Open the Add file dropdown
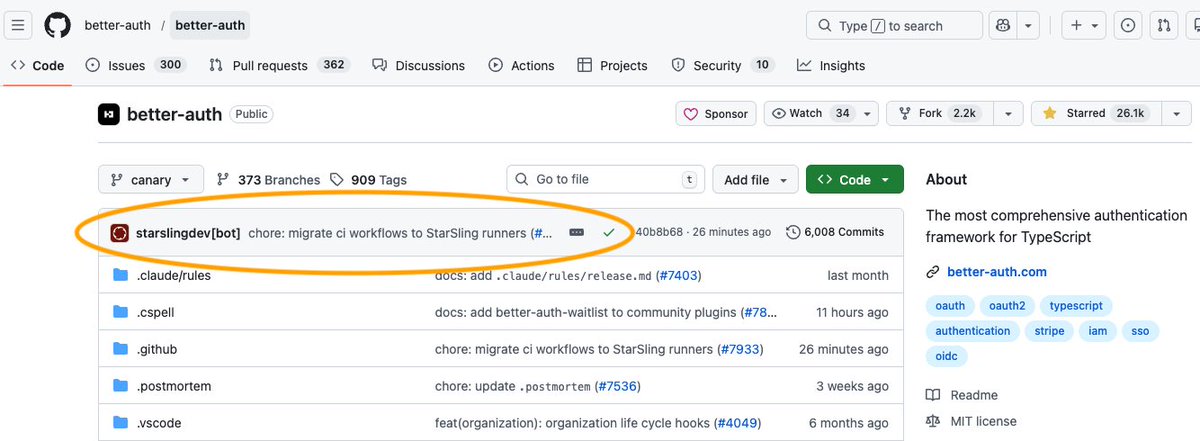The width and height of the screenshot is (1200, 441). 755,180
